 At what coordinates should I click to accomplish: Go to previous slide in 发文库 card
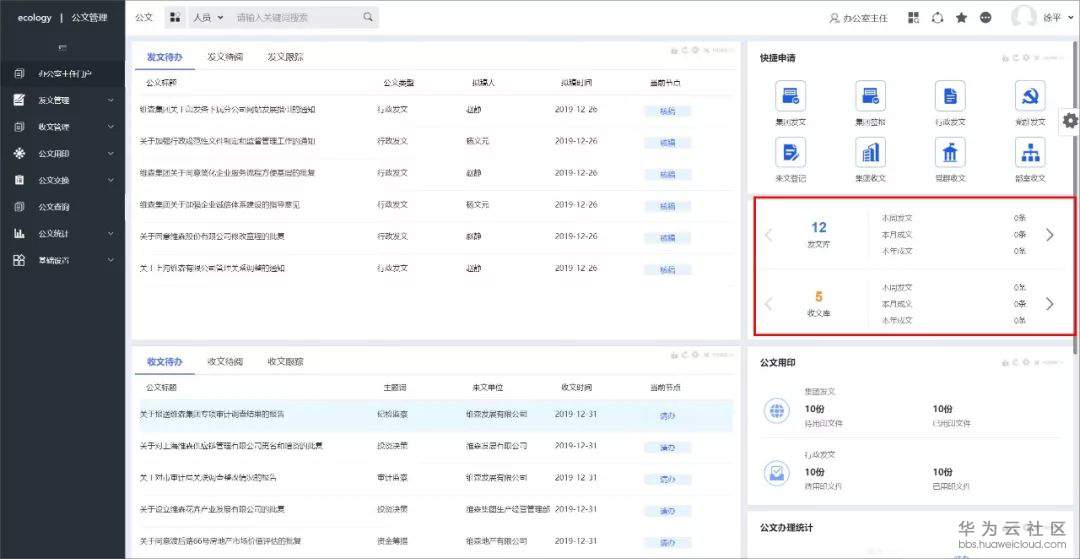(769, 235)
